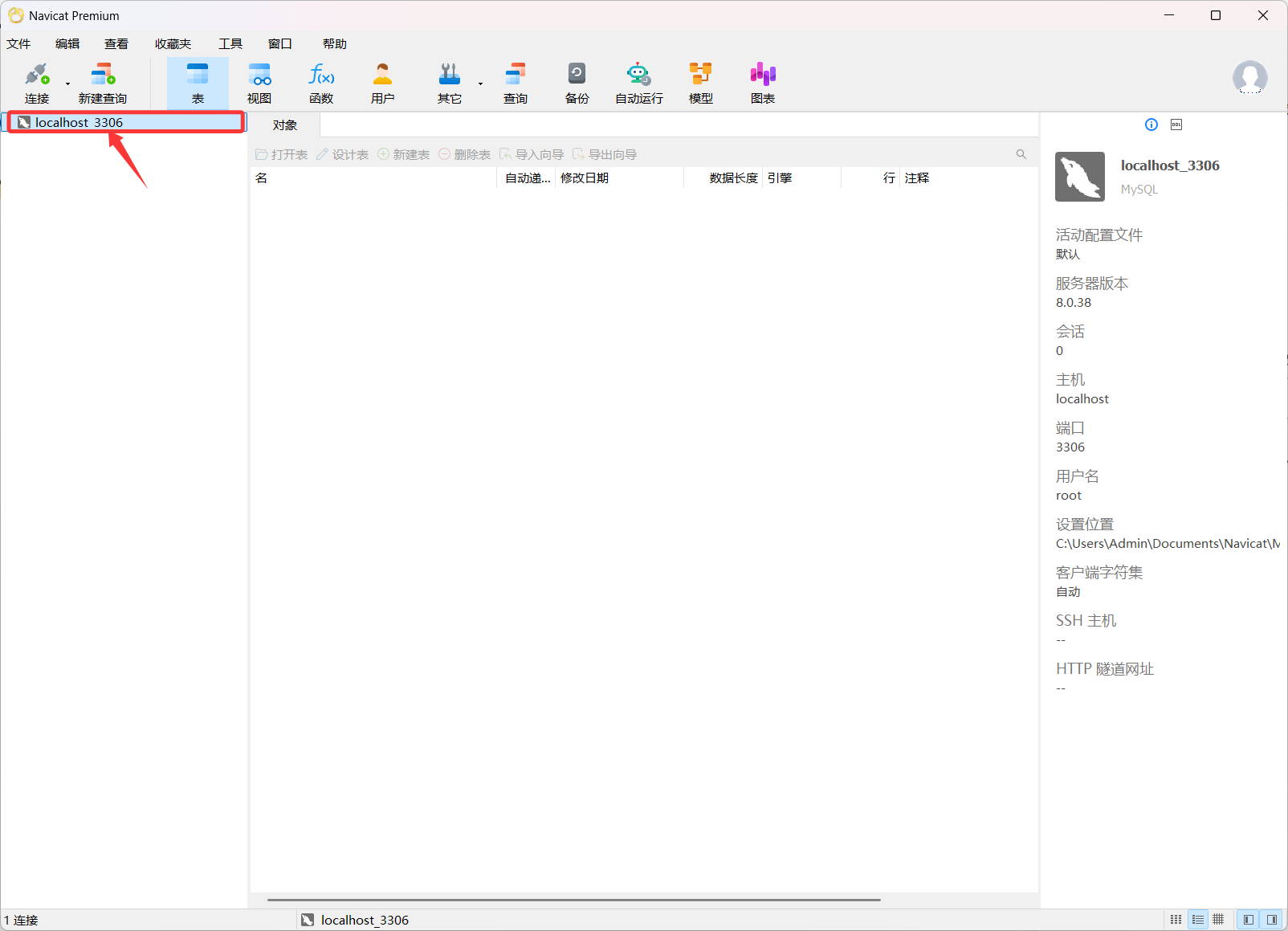Click Delete Table (删除表) button
The image size is (1288, 931).
click(x=465, y=154)
